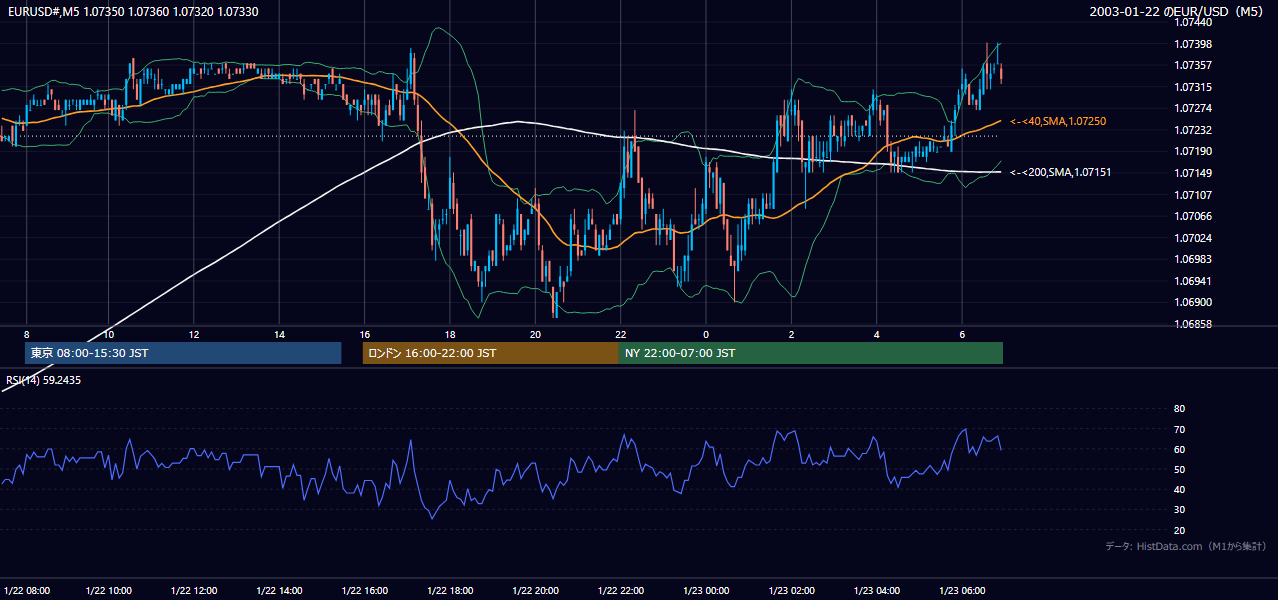Click price axis label 1.07149
Image resolution: width=1278 pixels, height=600 pixels.
coord(1191,173)
